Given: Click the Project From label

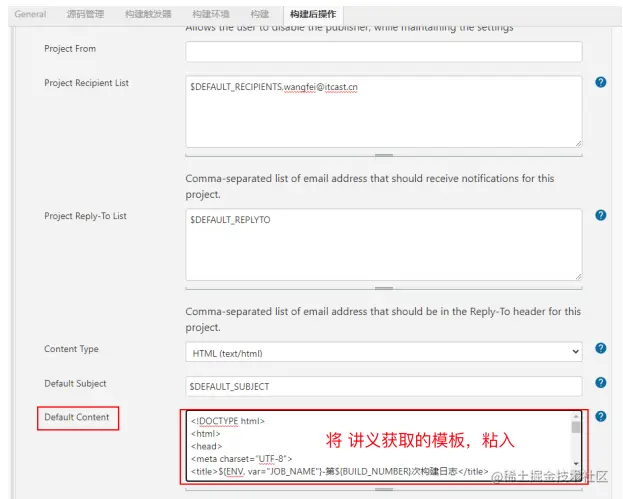Looking at the screenshot, I should tap(70, 49).
